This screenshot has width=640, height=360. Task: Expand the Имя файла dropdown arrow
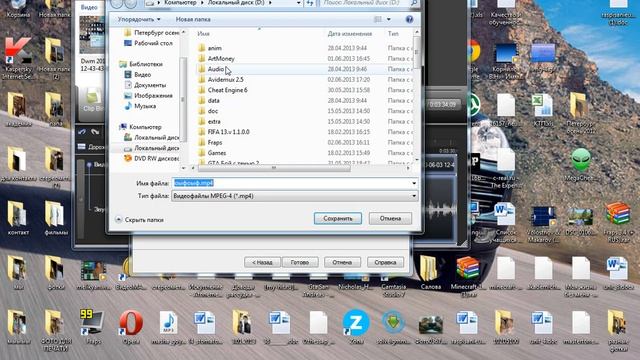(x=414, y=183)
